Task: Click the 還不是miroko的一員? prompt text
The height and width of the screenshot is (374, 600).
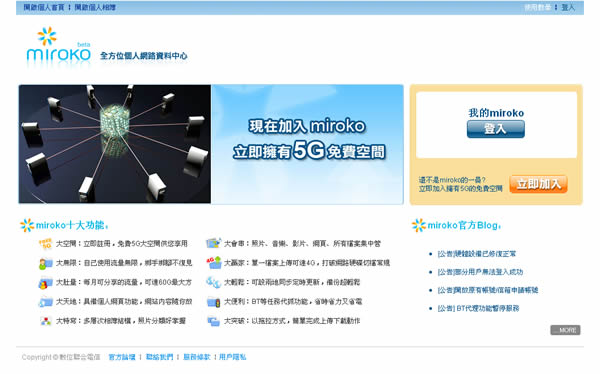Action: [x=452, y=180]
